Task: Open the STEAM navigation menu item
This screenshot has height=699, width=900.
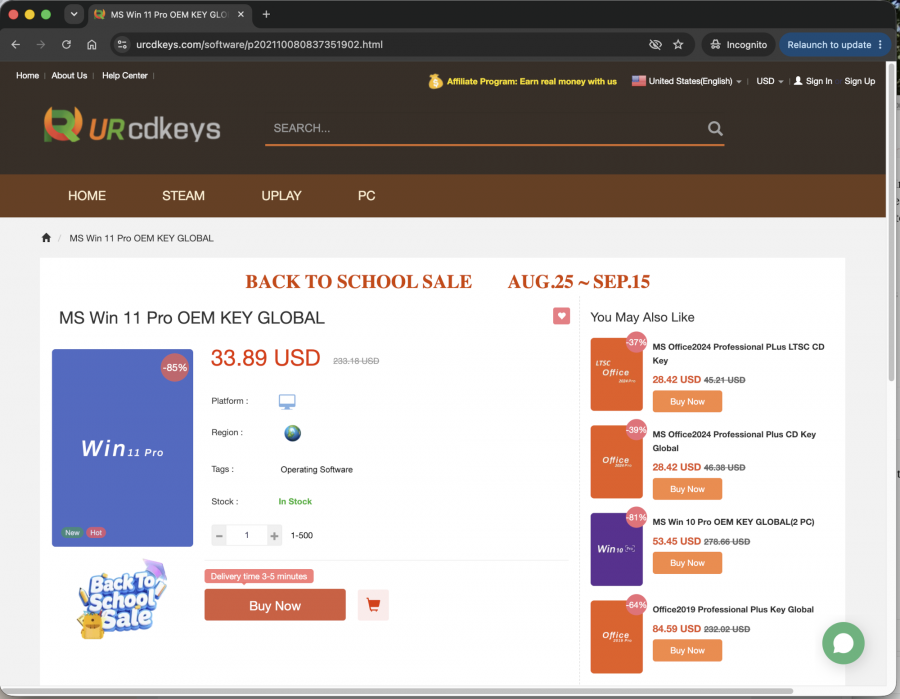Action: 183,196
